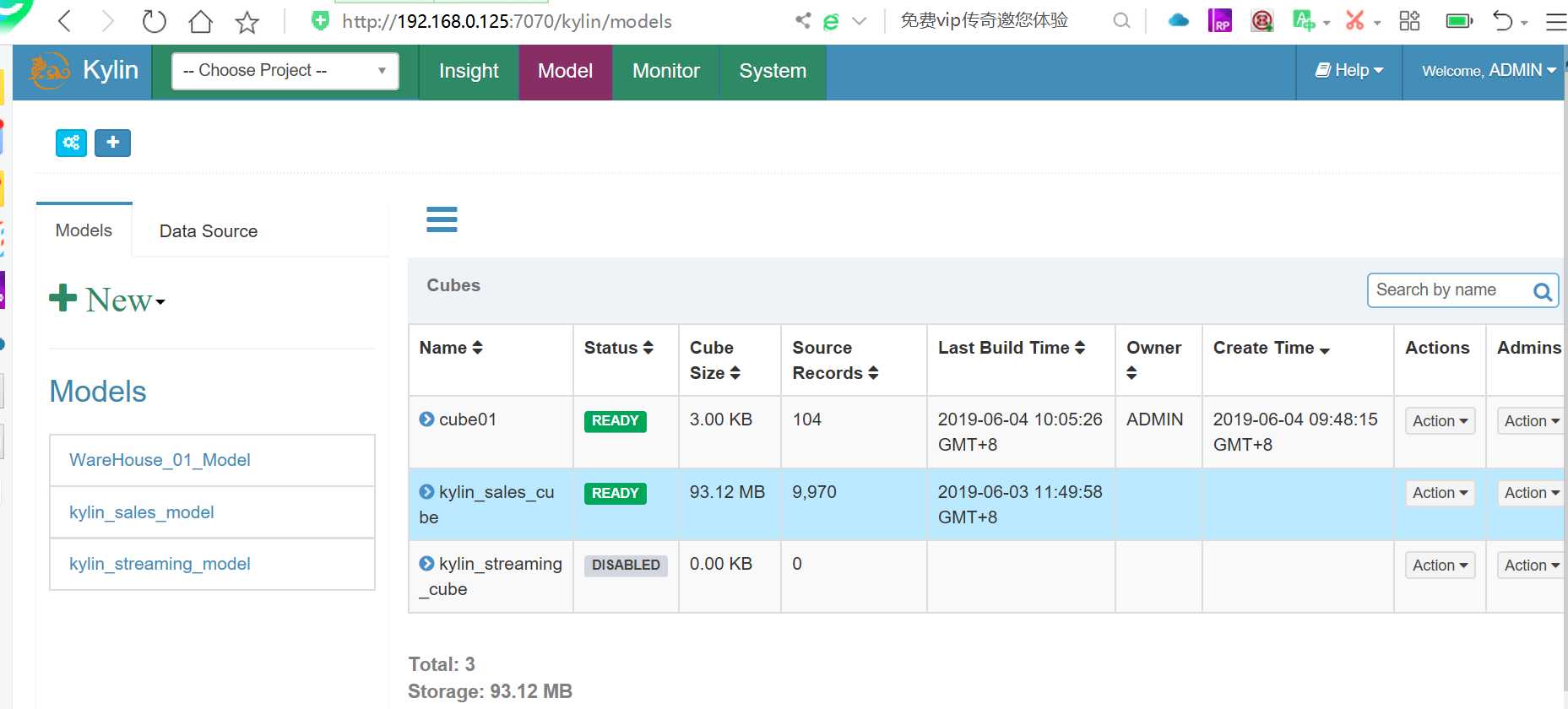The image size is (1568, 709).
Task: Click the green shield security icon
Action: pos(320,20)
